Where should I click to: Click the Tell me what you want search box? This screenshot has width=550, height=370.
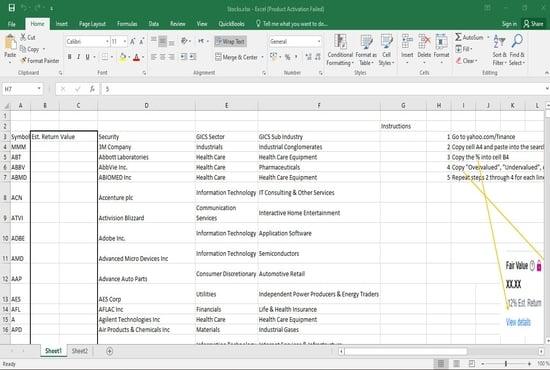point(292,24)
